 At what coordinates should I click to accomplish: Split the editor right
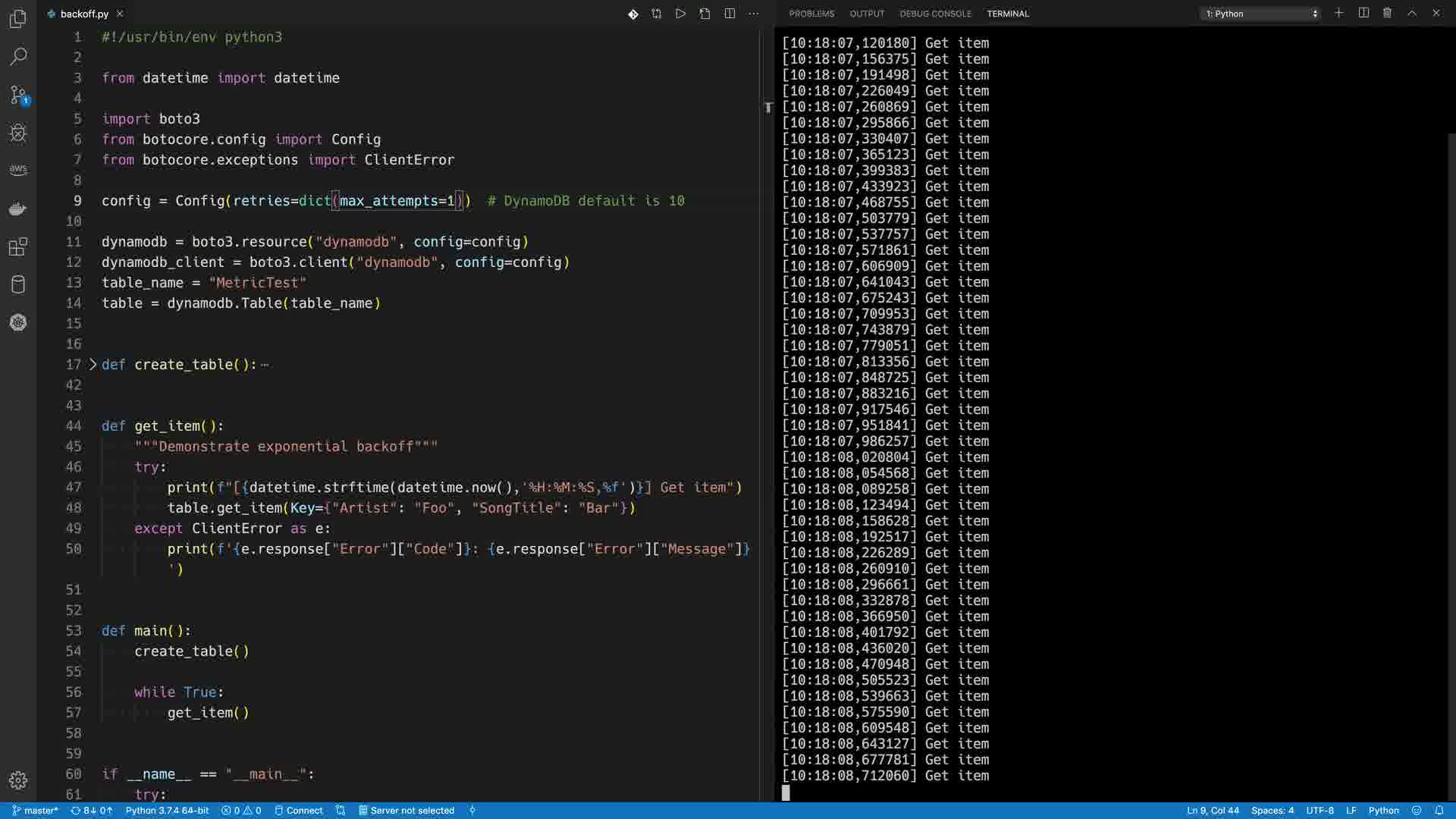tap(730, 14)
